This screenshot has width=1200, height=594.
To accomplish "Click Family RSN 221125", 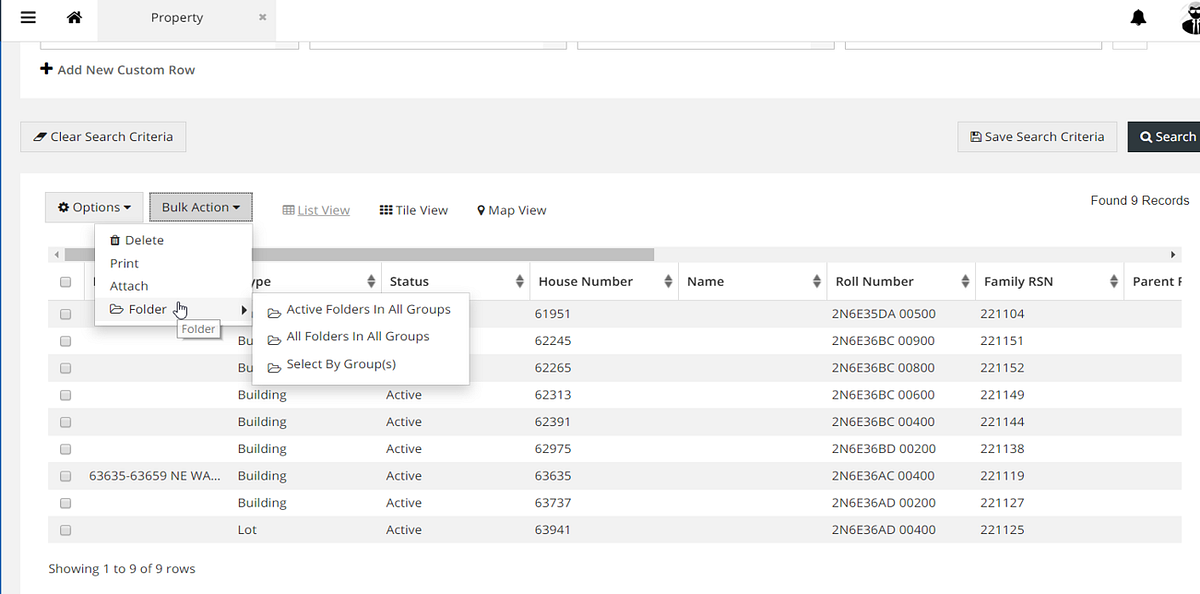I will click(x=1002, y=530).
